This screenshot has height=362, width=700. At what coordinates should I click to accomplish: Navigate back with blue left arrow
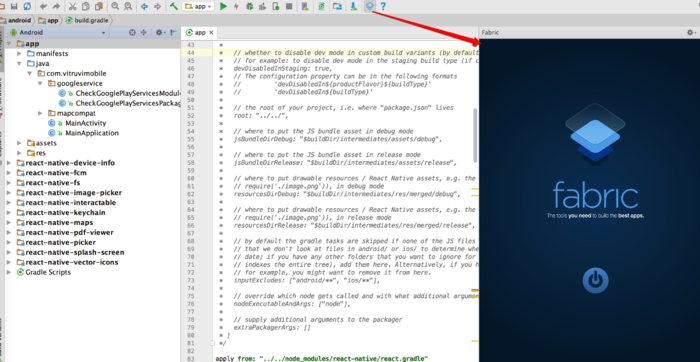(144, 6)
